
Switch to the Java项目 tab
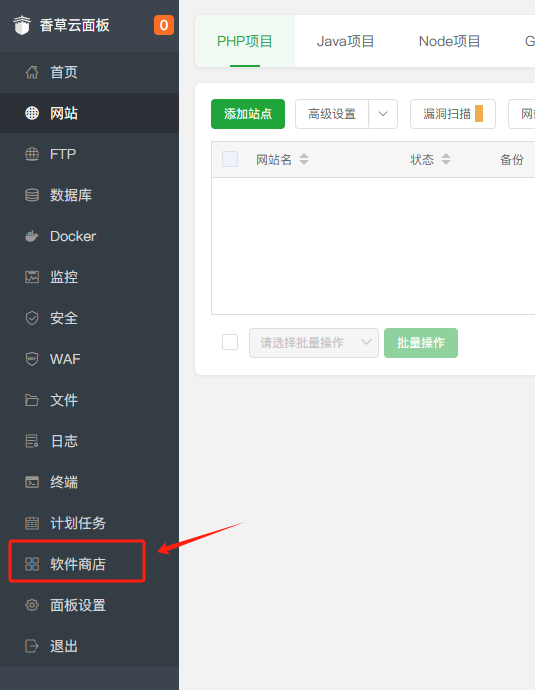[345, 41]
